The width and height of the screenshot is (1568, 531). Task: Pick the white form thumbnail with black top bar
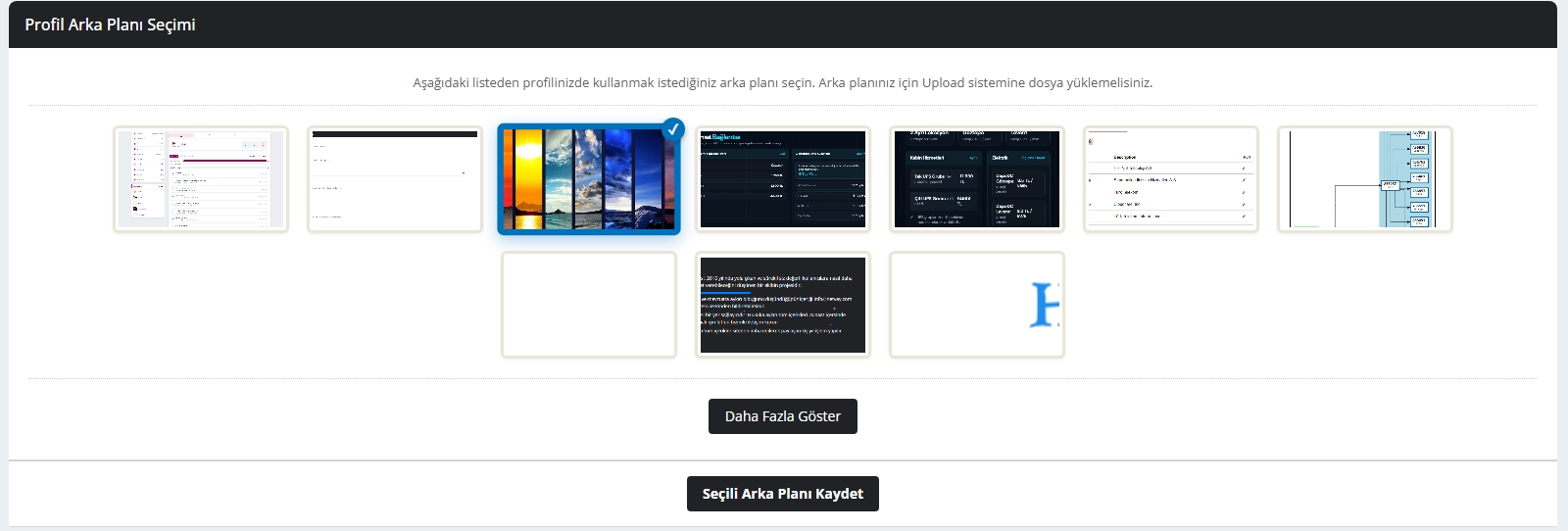point(395,179)
